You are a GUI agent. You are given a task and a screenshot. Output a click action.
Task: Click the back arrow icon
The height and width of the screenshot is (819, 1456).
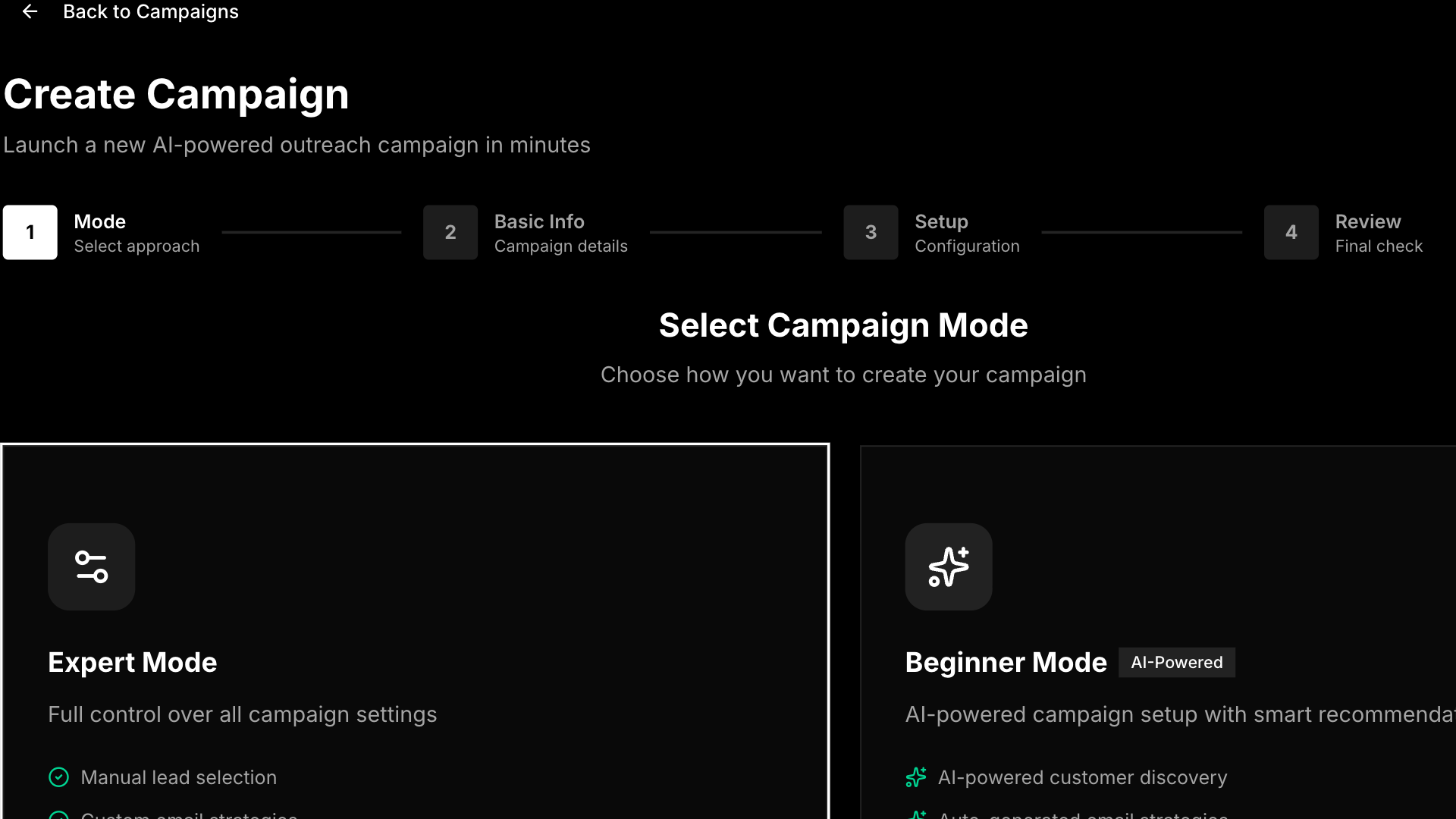[x=30, y=11]
